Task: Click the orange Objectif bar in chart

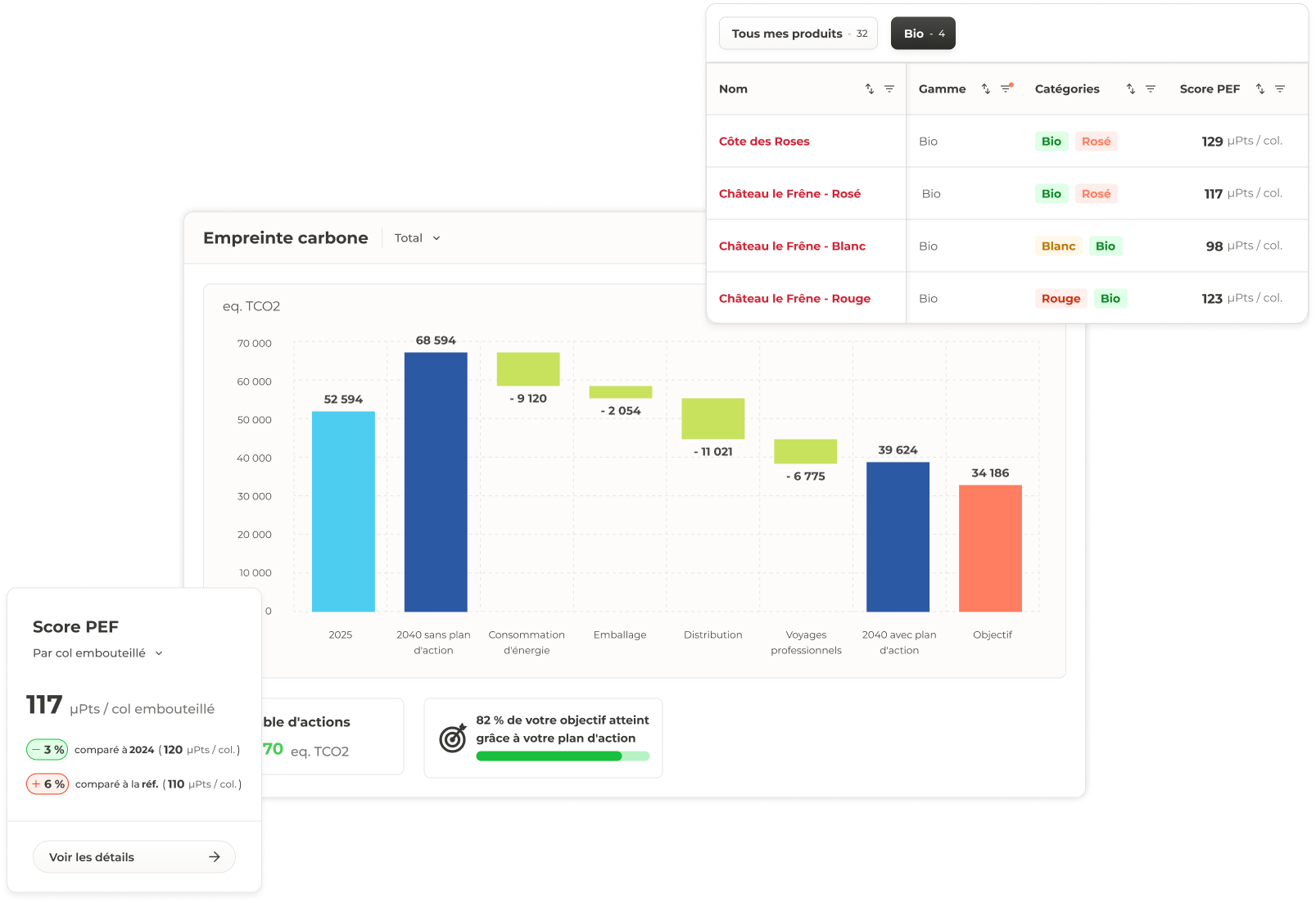Action: [990, 548]
